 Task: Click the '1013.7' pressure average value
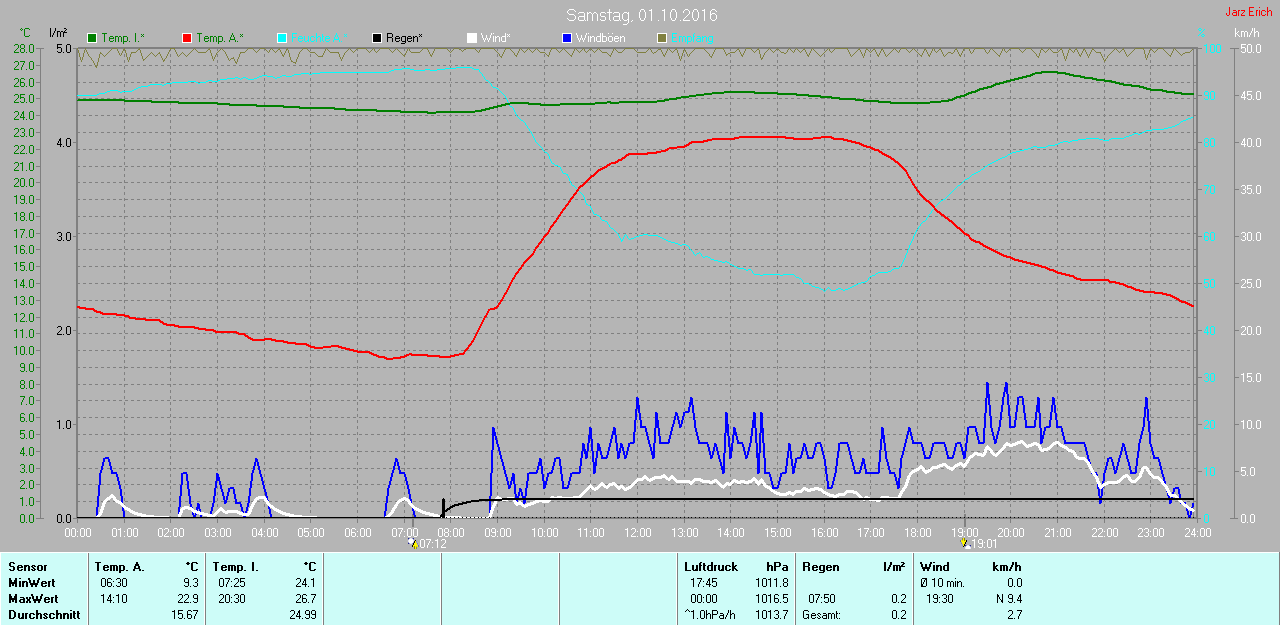[x=772, y=615]
